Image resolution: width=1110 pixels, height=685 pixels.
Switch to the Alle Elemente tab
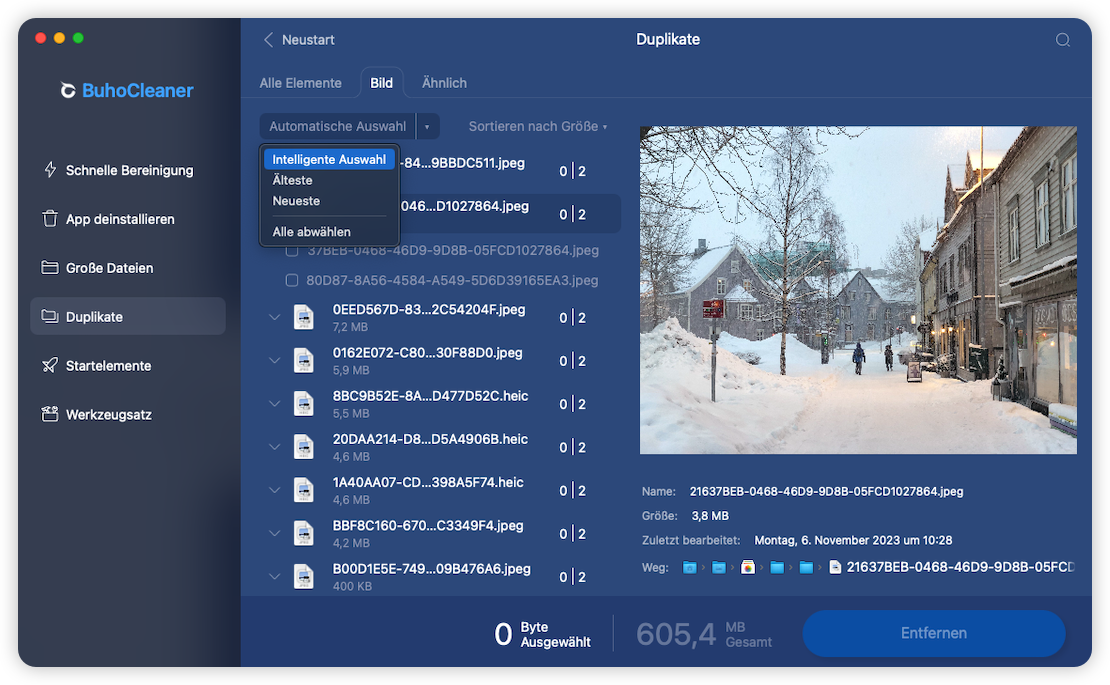300,83
